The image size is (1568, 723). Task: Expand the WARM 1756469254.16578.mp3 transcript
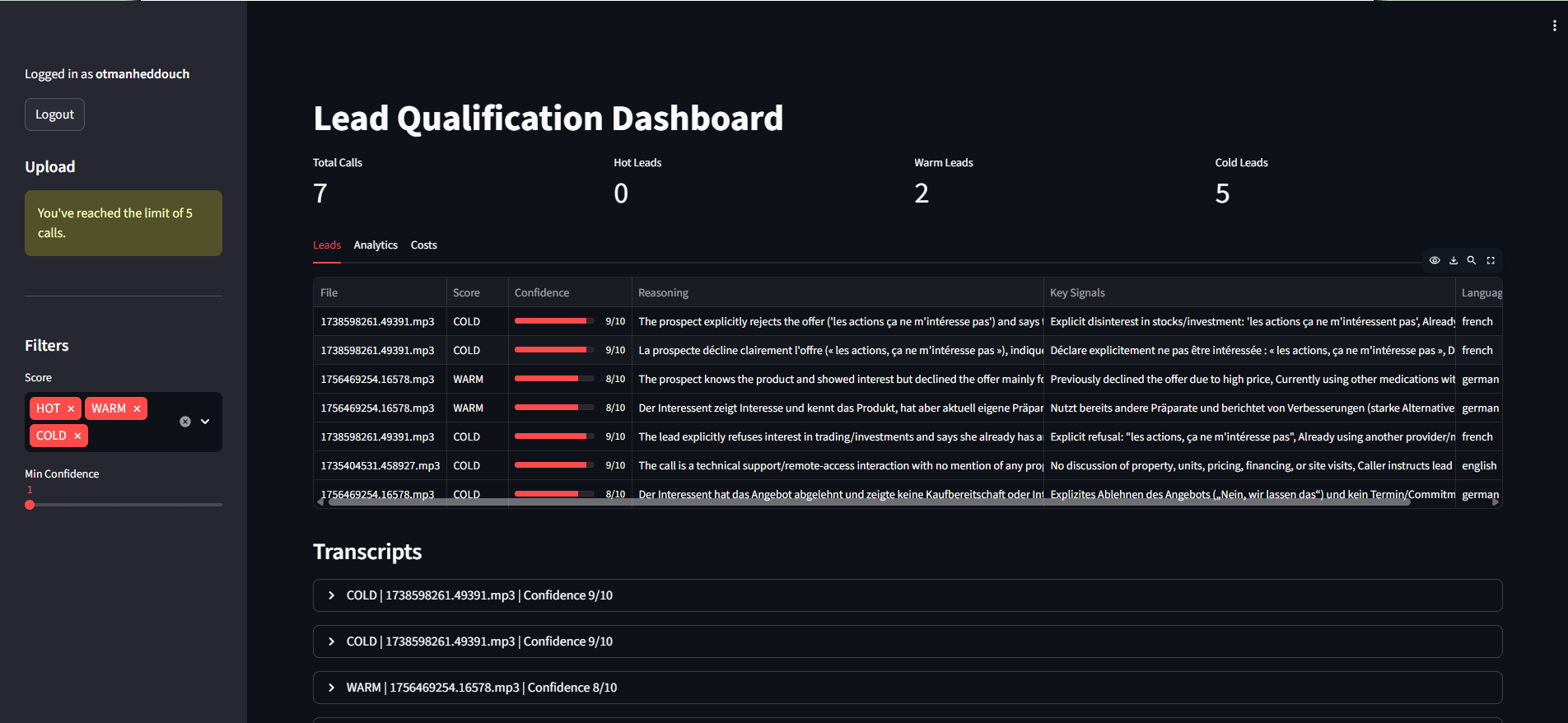point(908,688)
